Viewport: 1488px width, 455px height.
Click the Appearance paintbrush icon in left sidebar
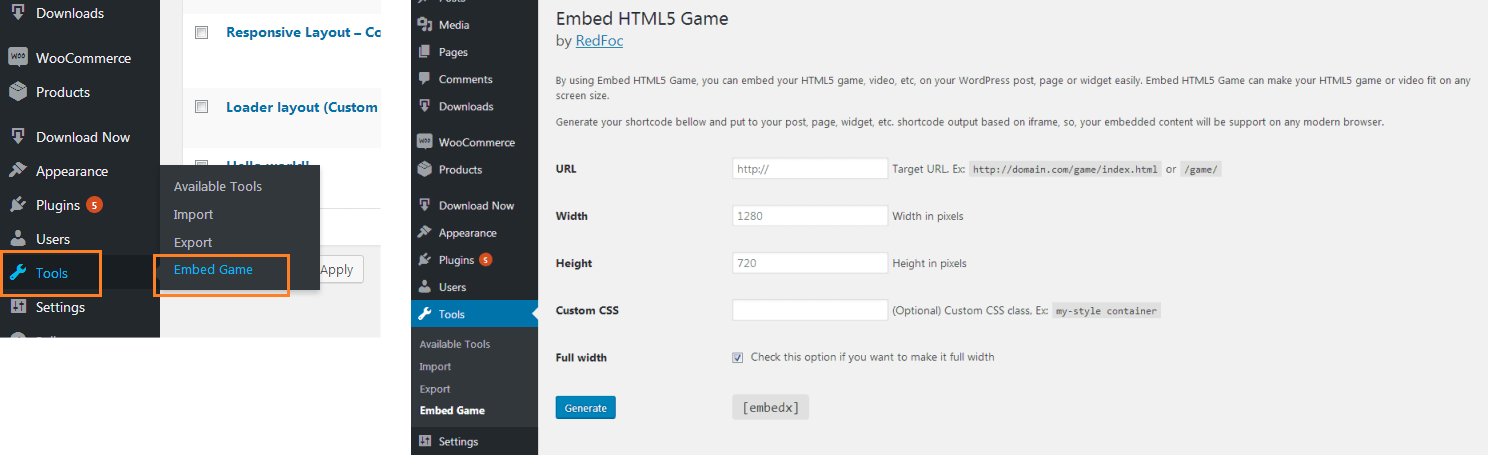[18, 171]
